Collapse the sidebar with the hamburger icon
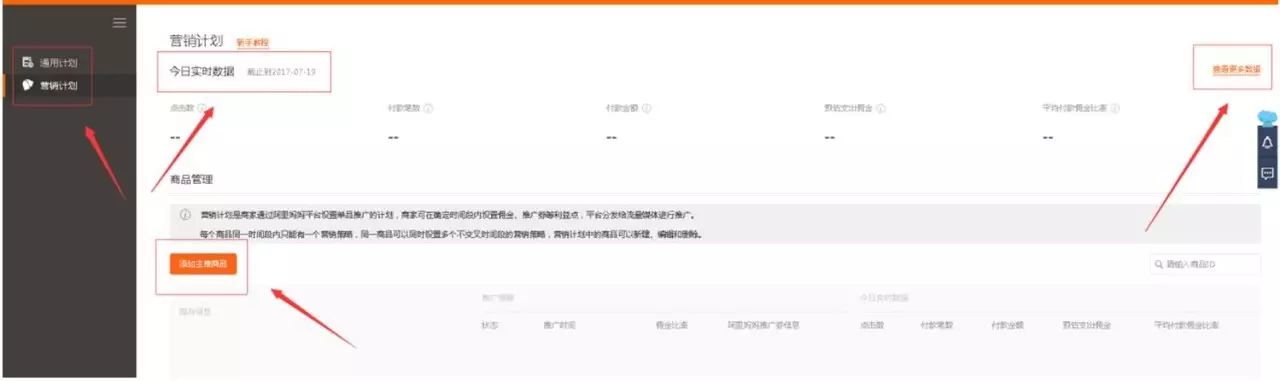This screenshot has width=1280, height=381. tap(119, 22)
